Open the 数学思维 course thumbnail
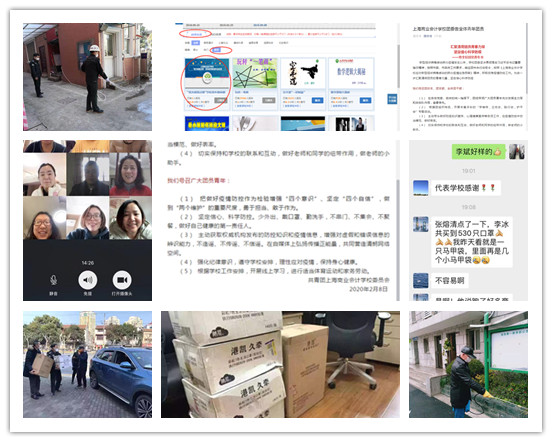The width and height of the screenshot is (552, 442). (351, 73)
